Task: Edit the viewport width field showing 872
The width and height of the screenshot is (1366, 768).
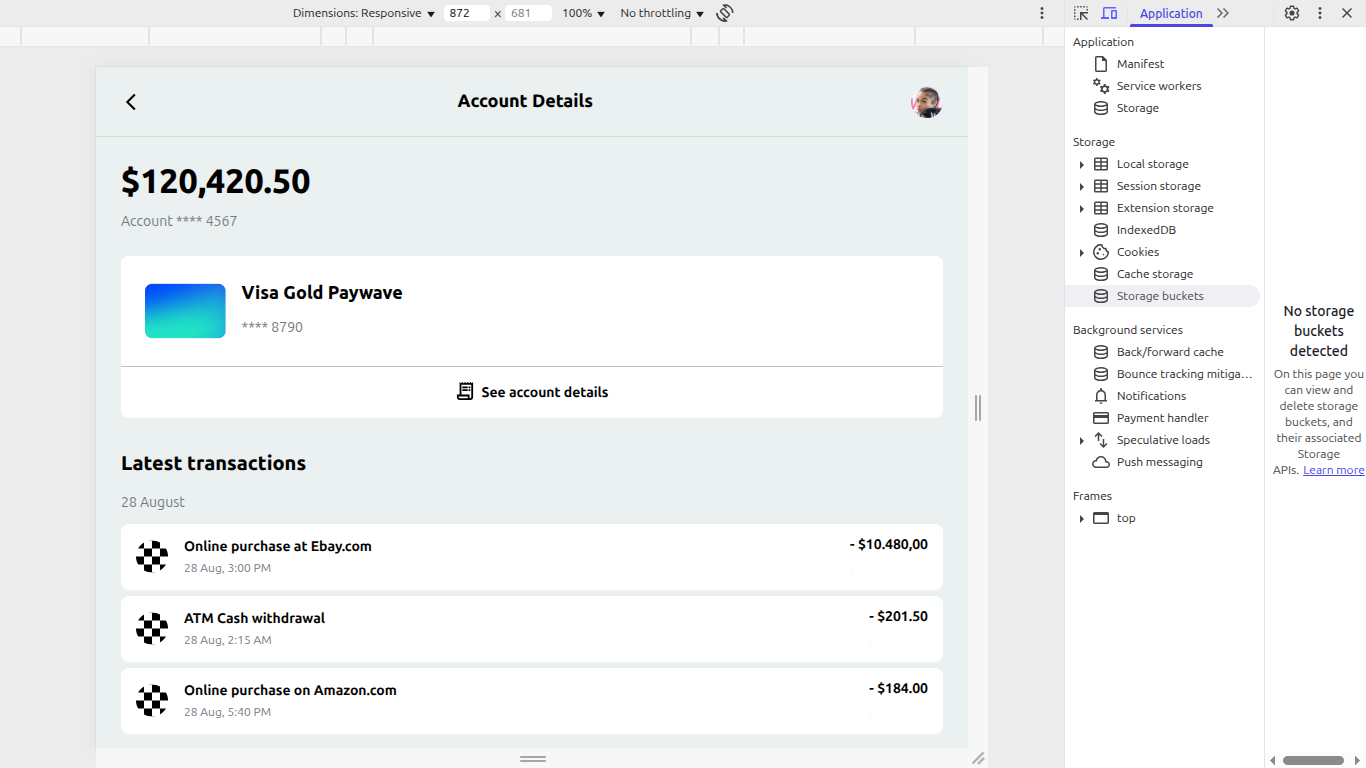Action: pyautogui.click(x=466, y=13)
